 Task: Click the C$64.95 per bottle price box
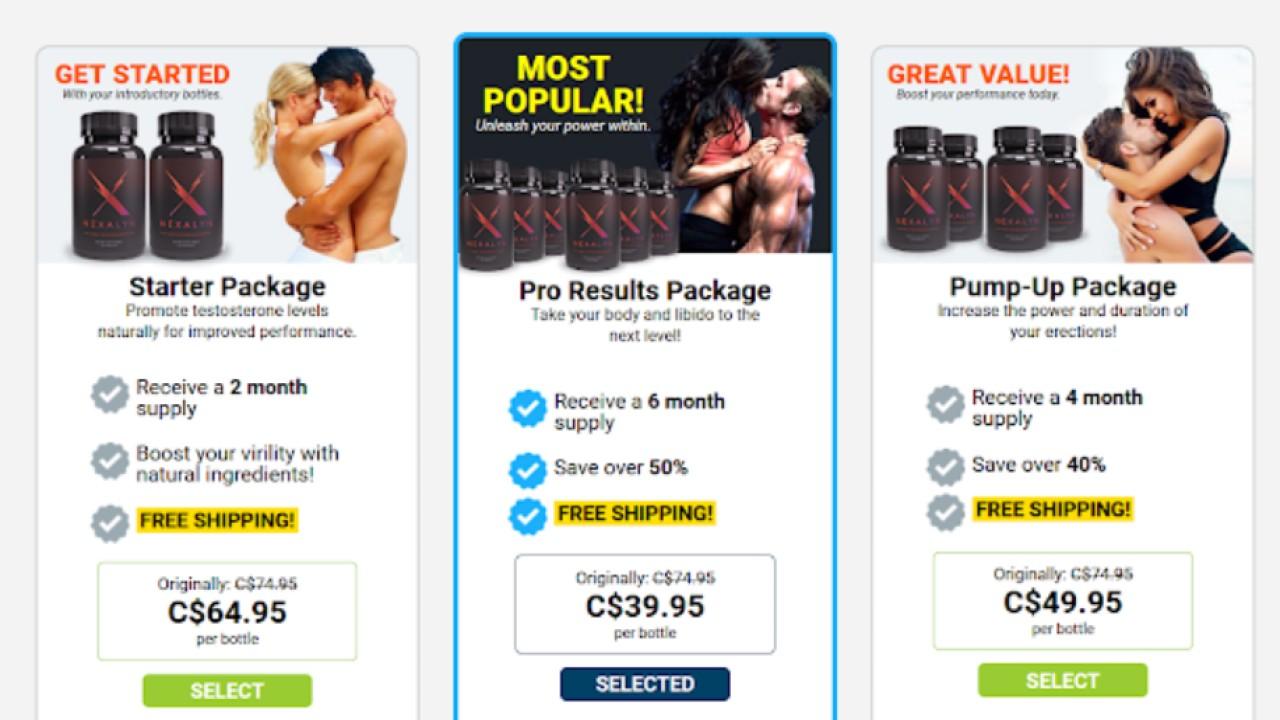coord(227,611)
